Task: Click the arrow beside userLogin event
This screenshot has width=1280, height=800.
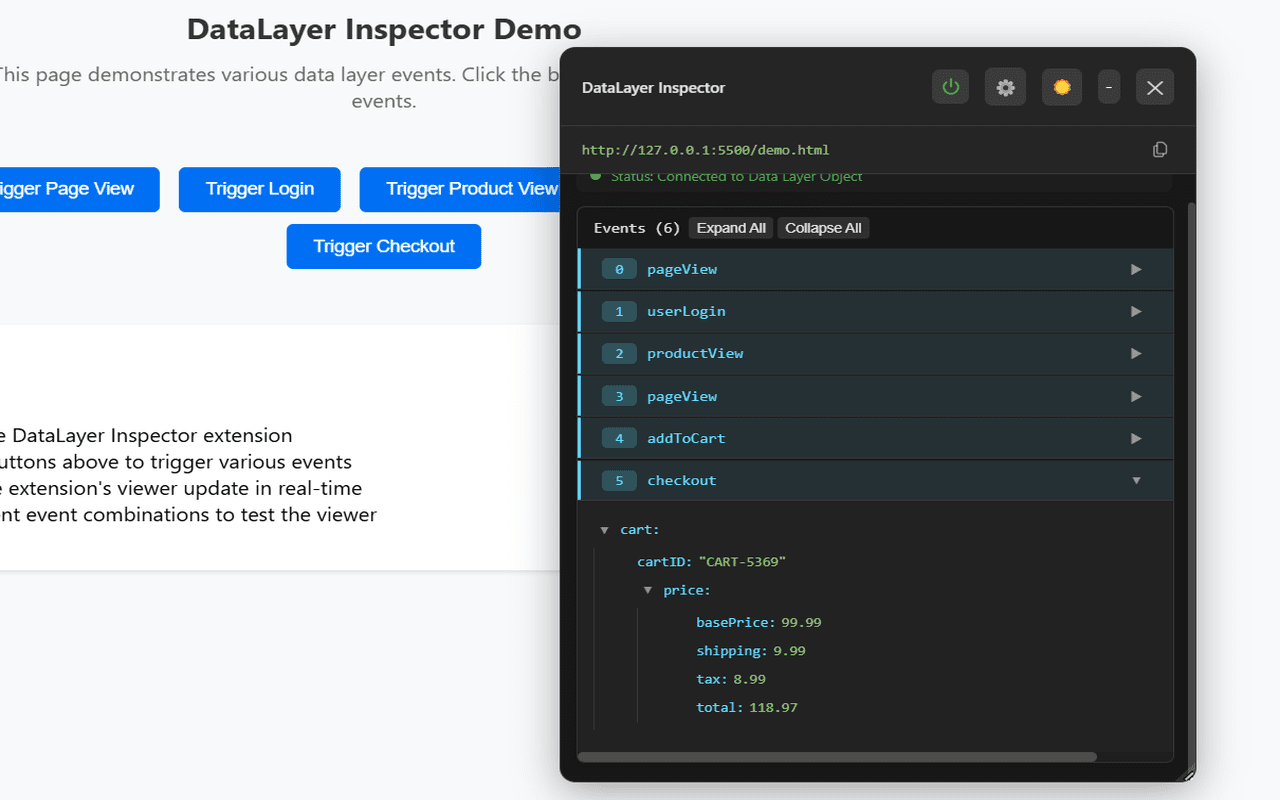Action: point(1135,311)
